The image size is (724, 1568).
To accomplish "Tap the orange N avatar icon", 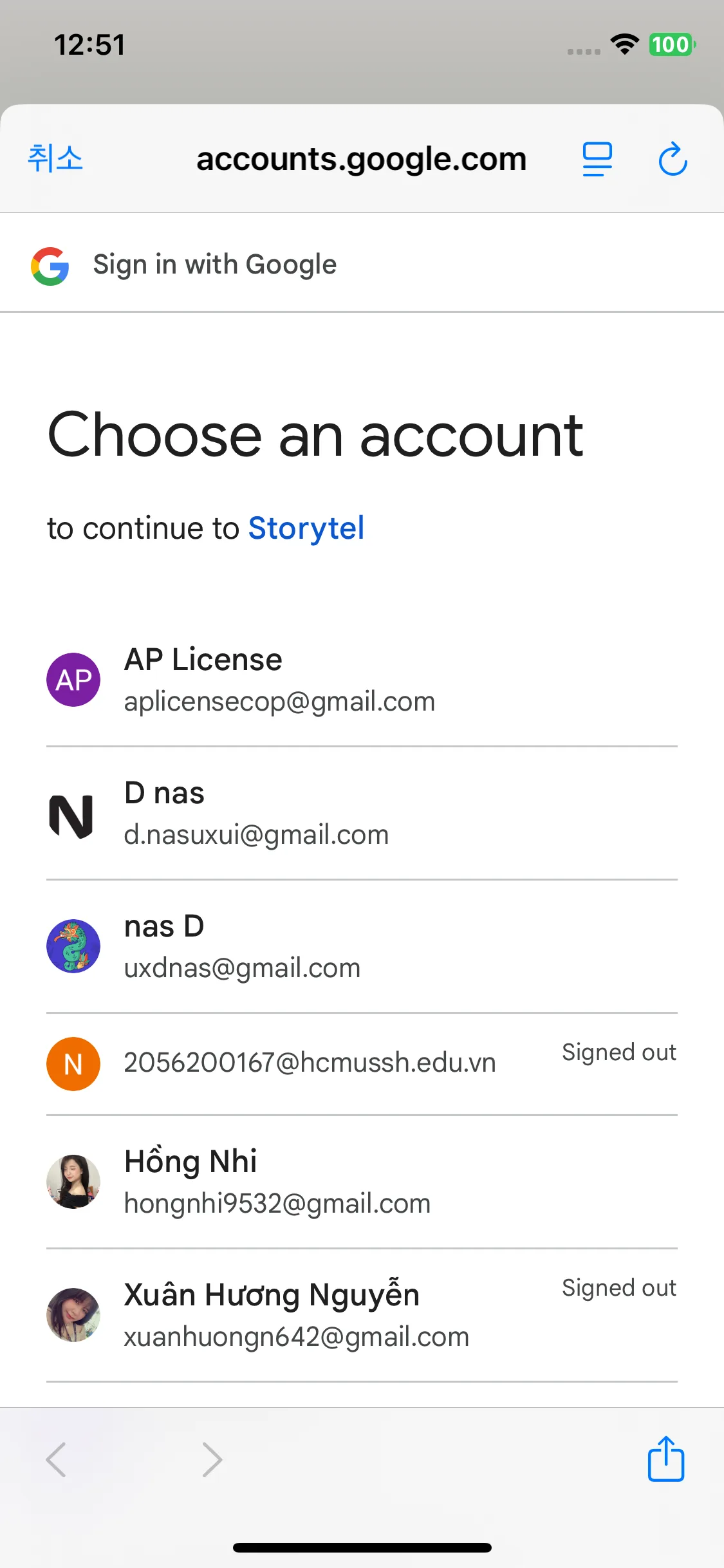I will (73, 1063).
